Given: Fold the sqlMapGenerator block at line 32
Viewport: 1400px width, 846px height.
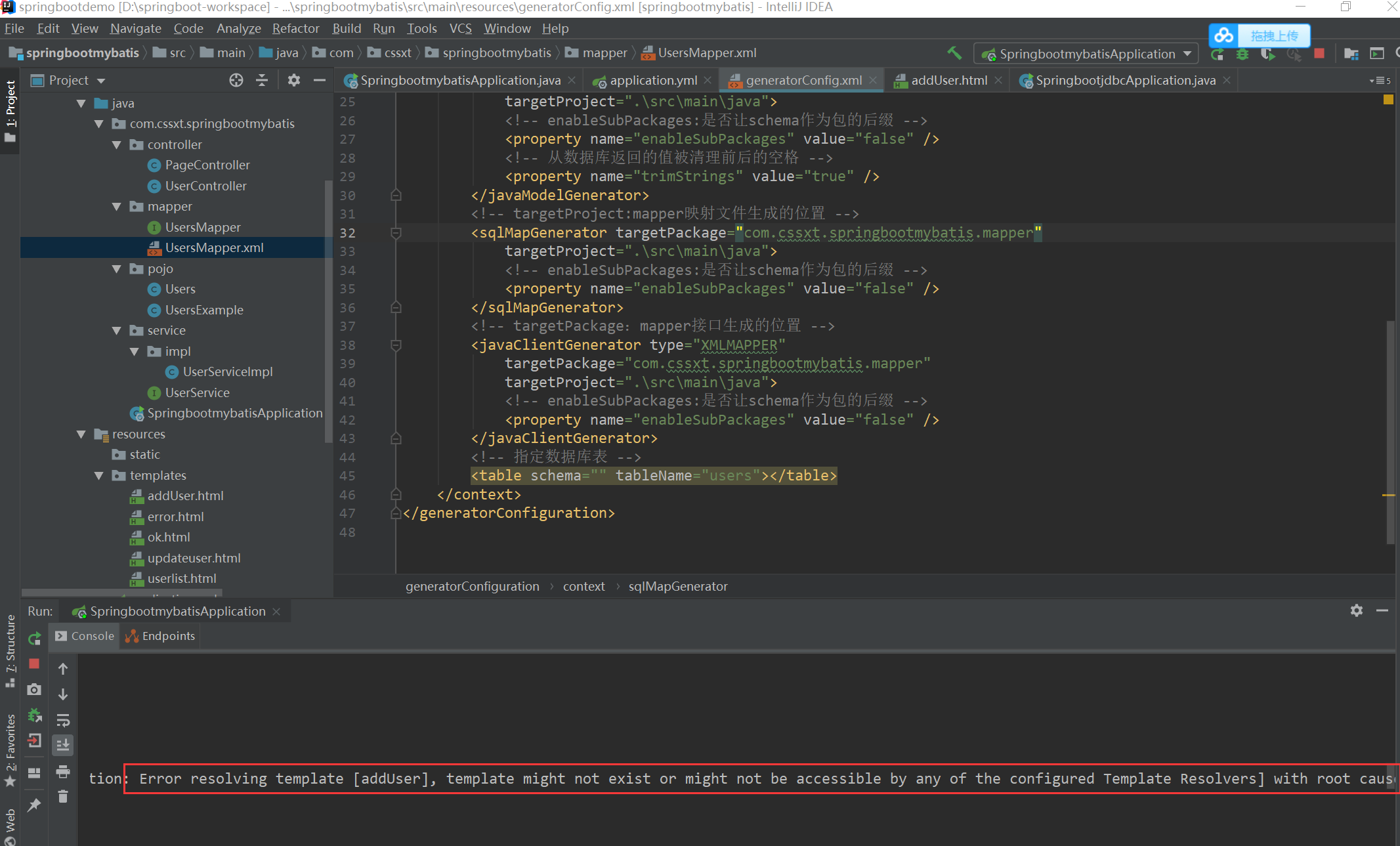Looking at the screenshot, I should (396, 233).
